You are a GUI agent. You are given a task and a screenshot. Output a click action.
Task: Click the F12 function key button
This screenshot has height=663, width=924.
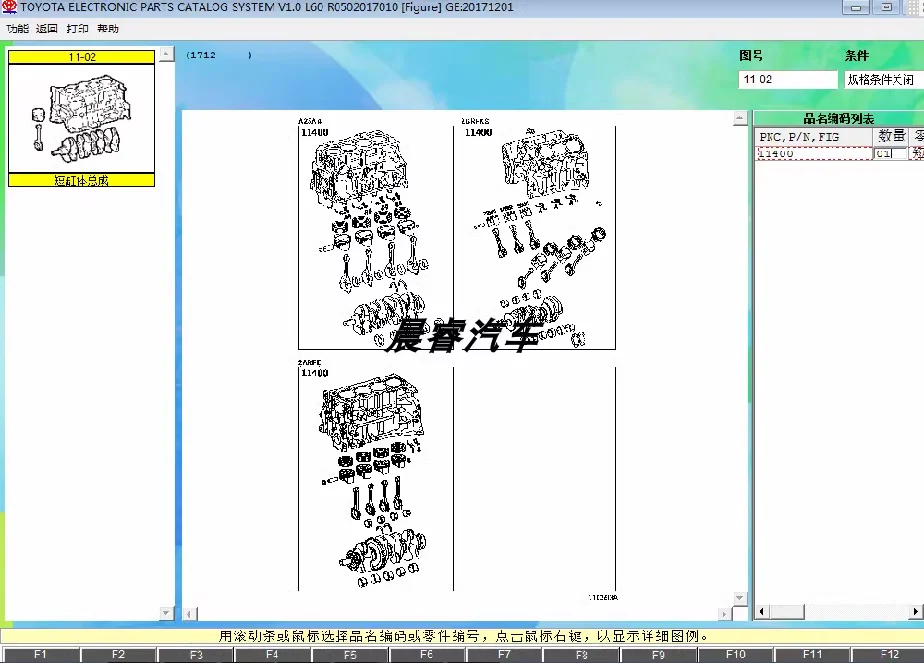click(x=890, y=655)
